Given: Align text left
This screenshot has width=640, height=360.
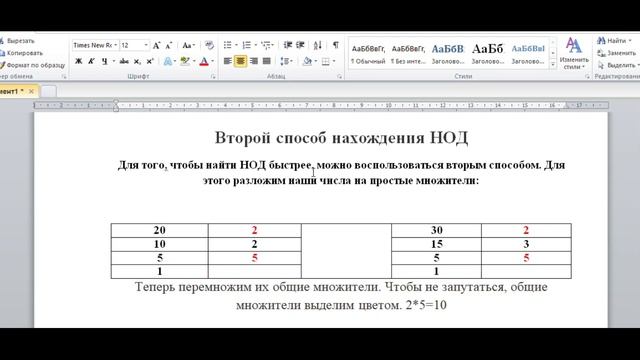Looking at the screenshot, I should click(228, 61).
